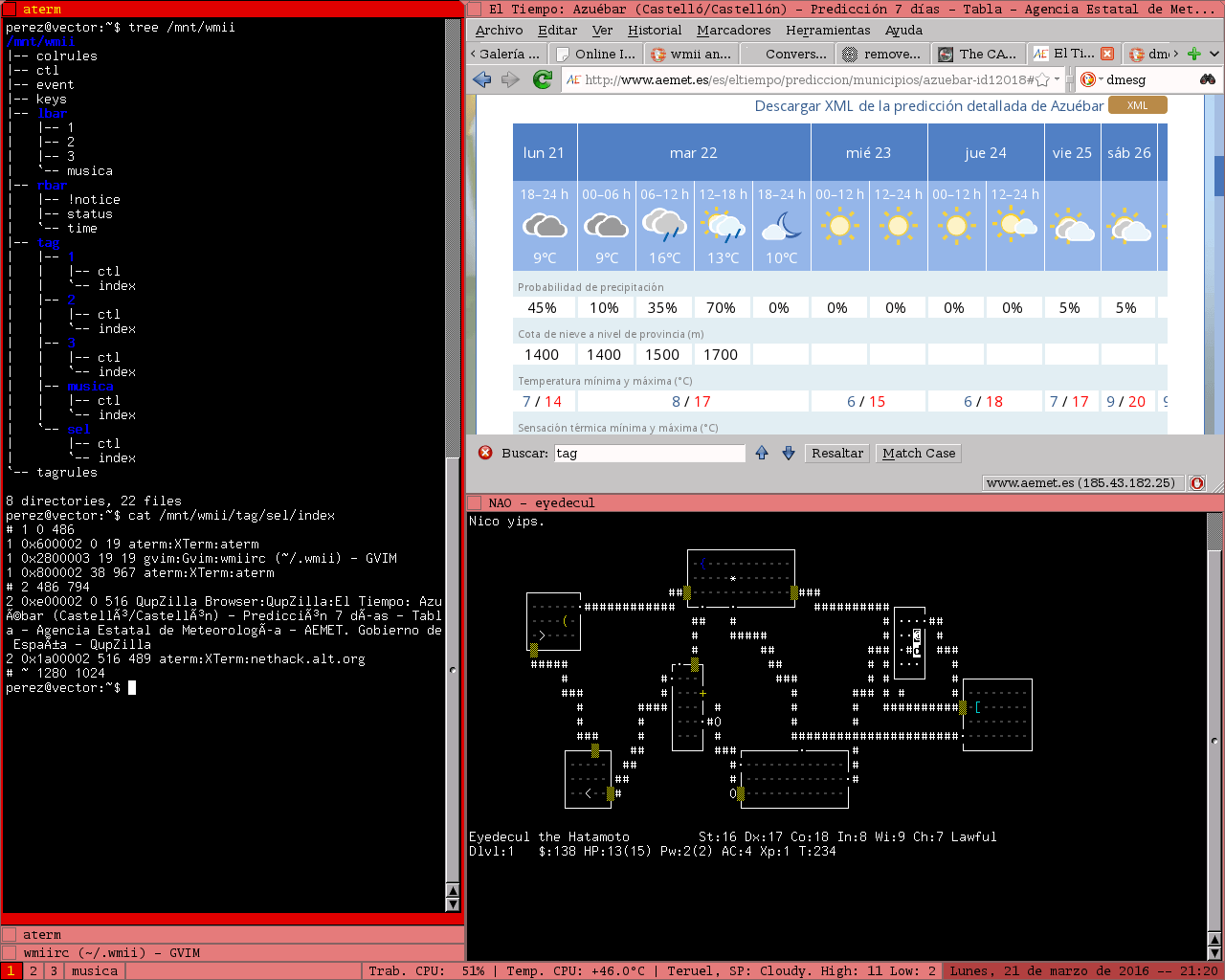The width and height of the screenshot is (1225, 980).
Task: Click the binoculars search icon
Action: (1208, 79)
